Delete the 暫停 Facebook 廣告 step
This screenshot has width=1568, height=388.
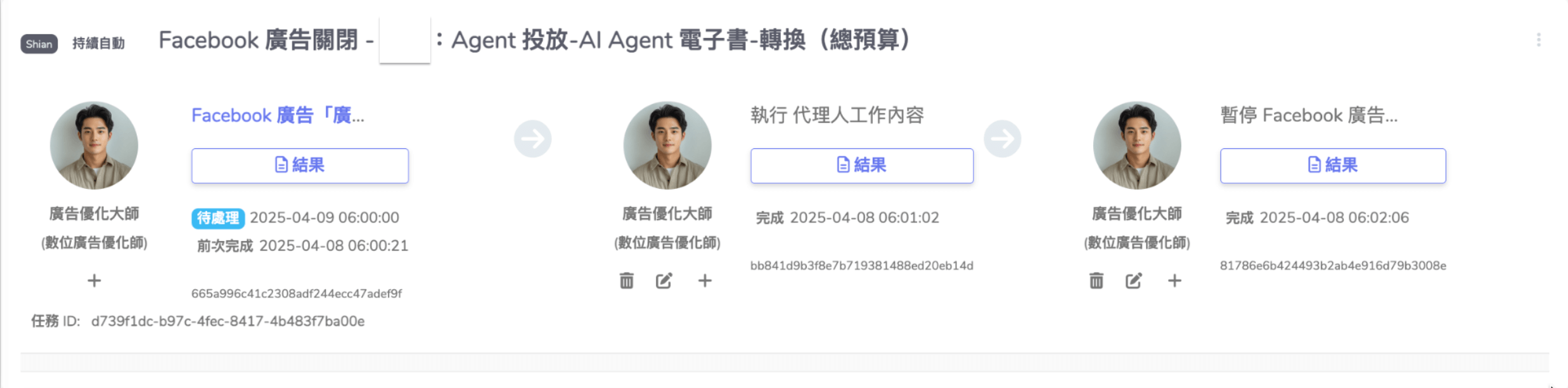point(1096,280)
